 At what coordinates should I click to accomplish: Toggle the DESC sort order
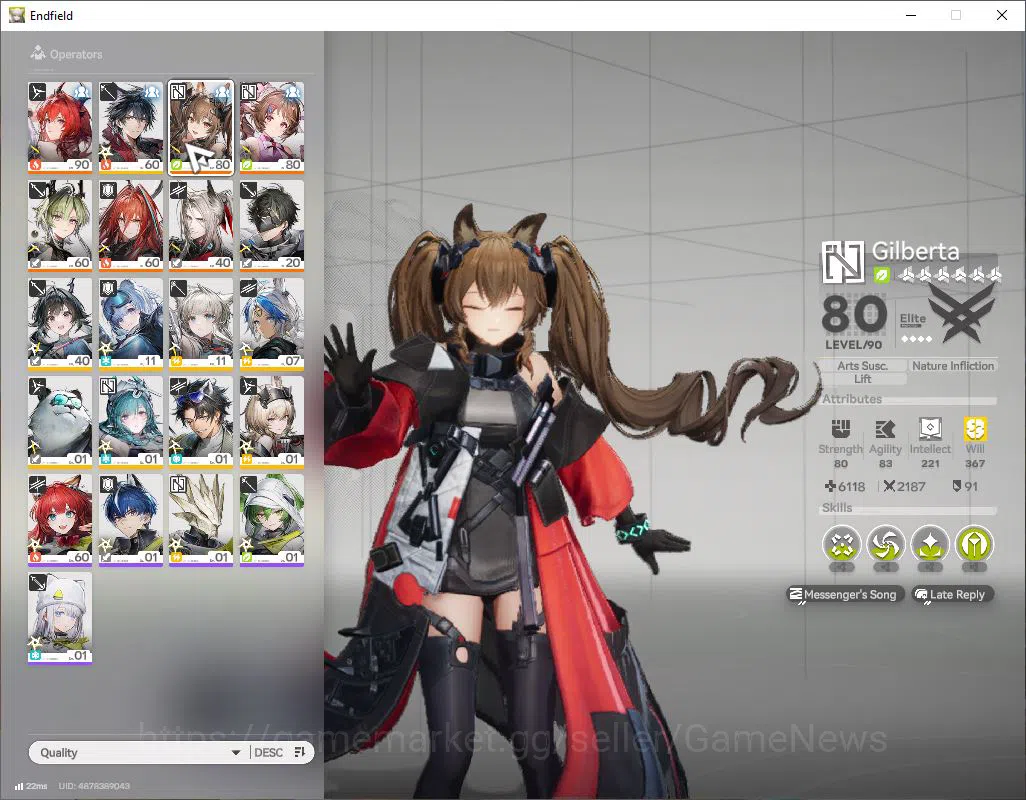(280, 752)
